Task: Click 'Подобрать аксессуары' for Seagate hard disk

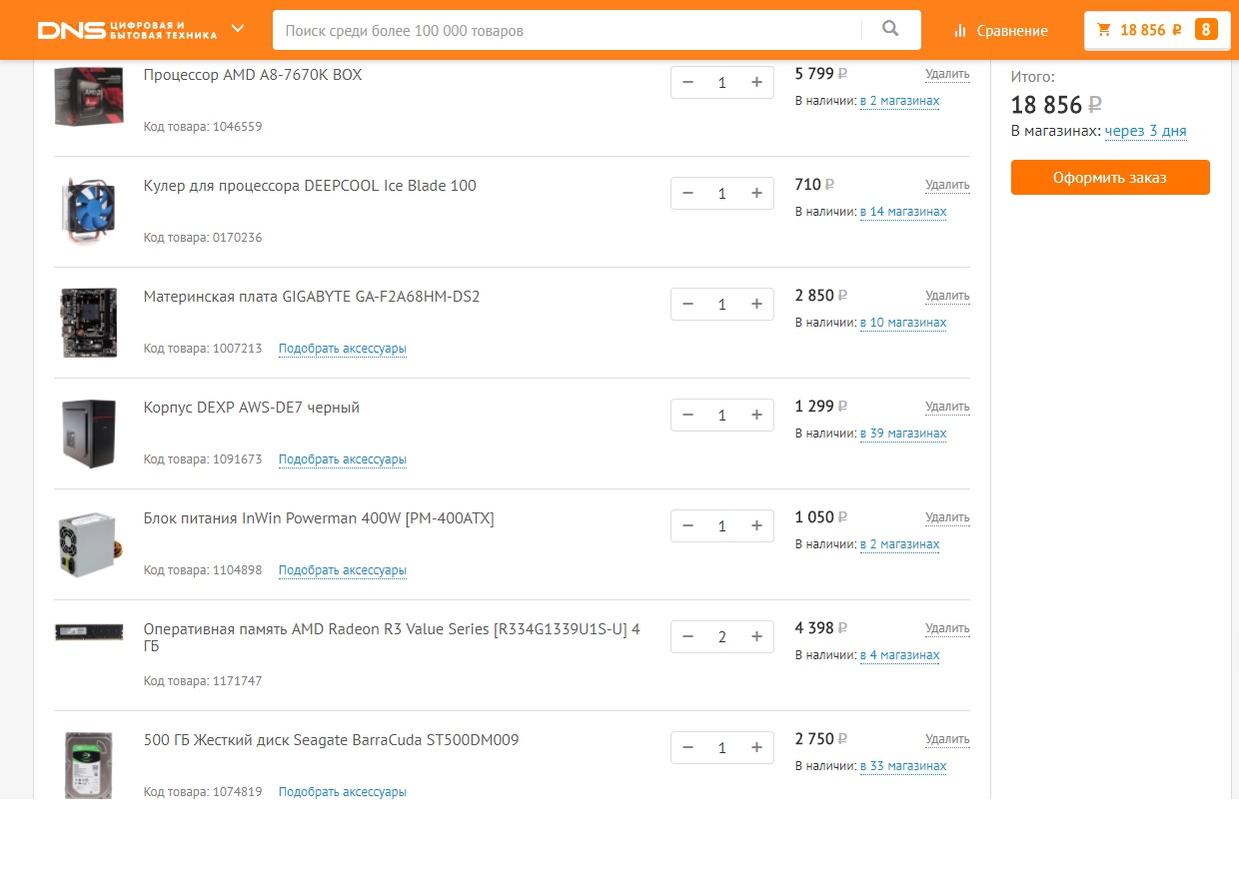Action: 342,792
